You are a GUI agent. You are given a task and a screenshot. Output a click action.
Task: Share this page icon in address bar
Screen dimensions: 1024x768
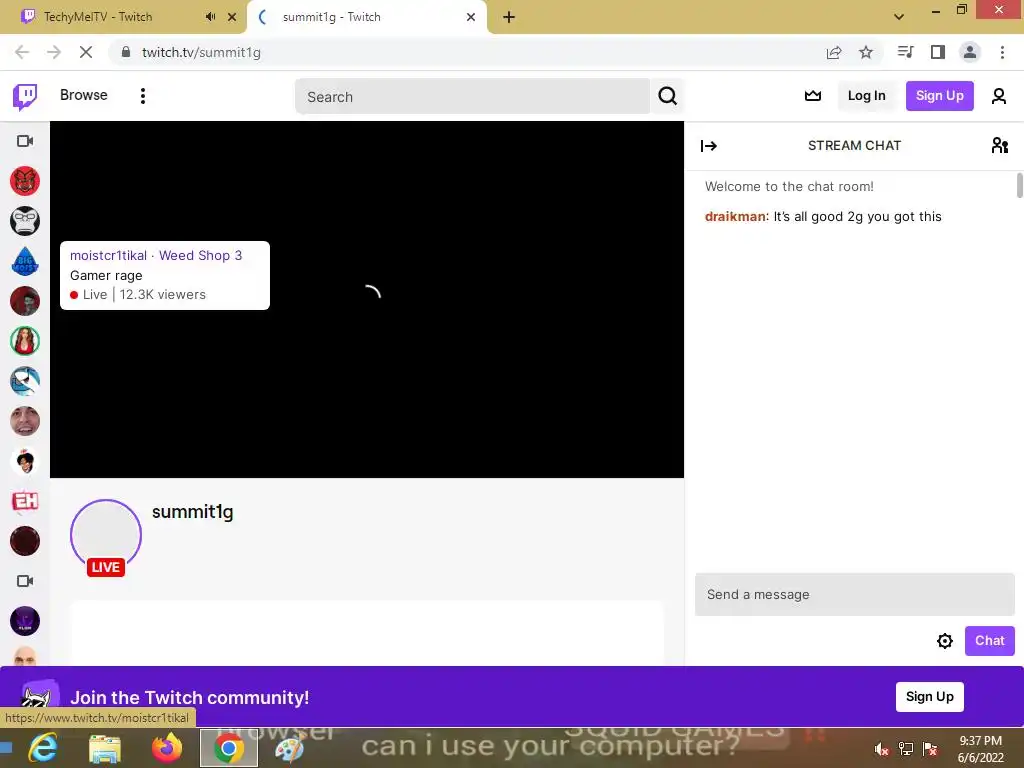pyautogui.click(x=834, y=52)
